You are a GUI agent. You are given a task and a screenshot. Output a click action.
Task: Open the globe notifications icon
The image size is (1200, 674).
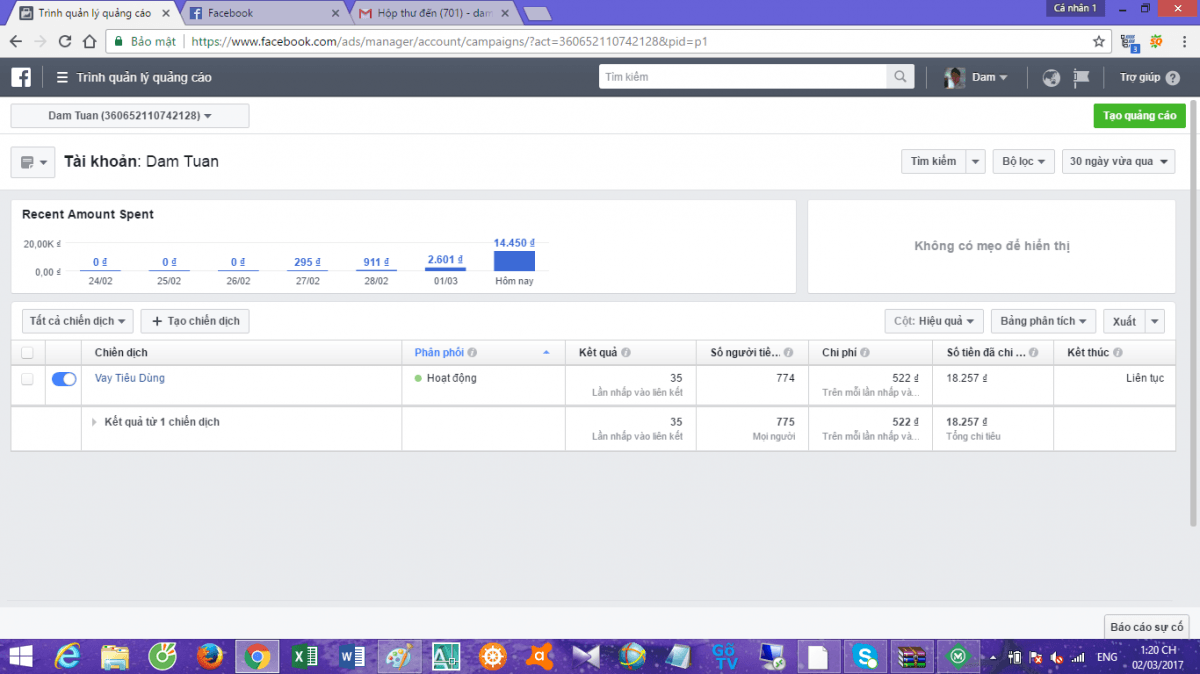(1051, 77)
